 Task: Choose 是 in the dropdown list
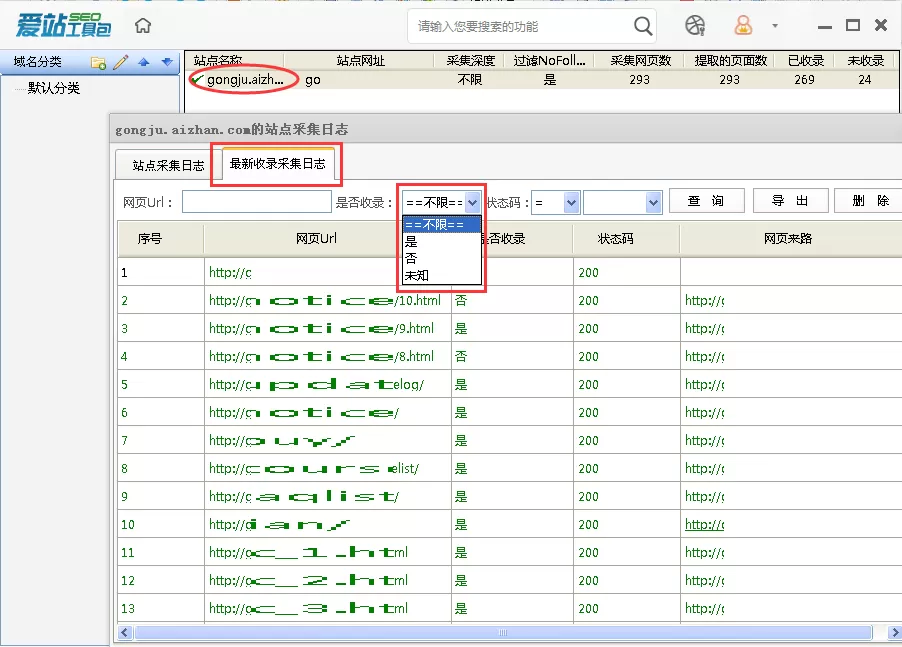pos(441,241)
